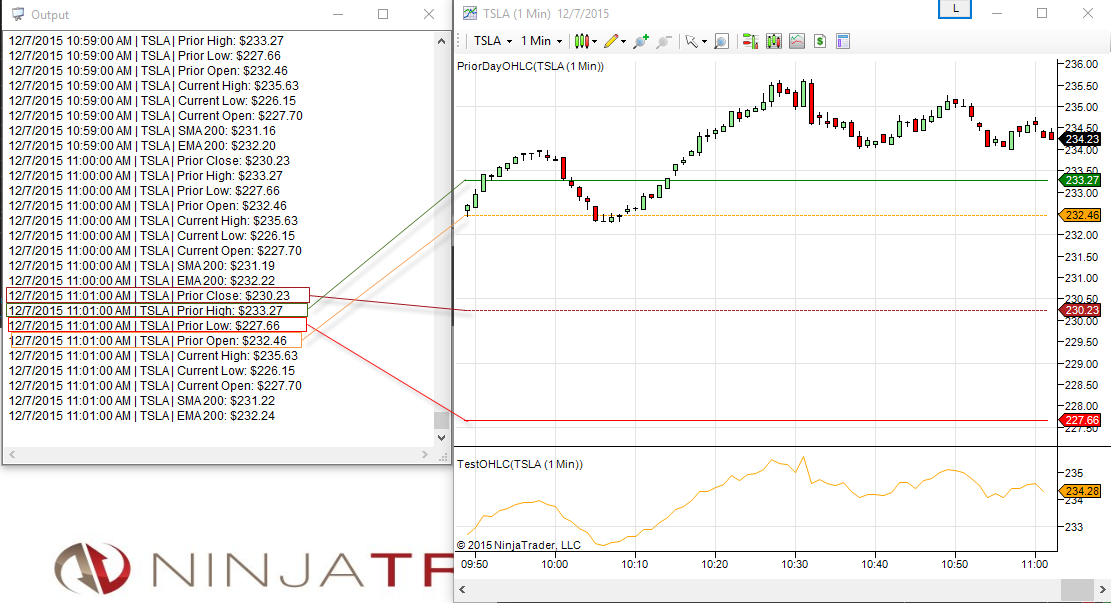This screenshot has height=603, width=1111.
Task: Click the TestOHLC(TSLA (1 Min)) panel label
Action: (x=520, y=465)
